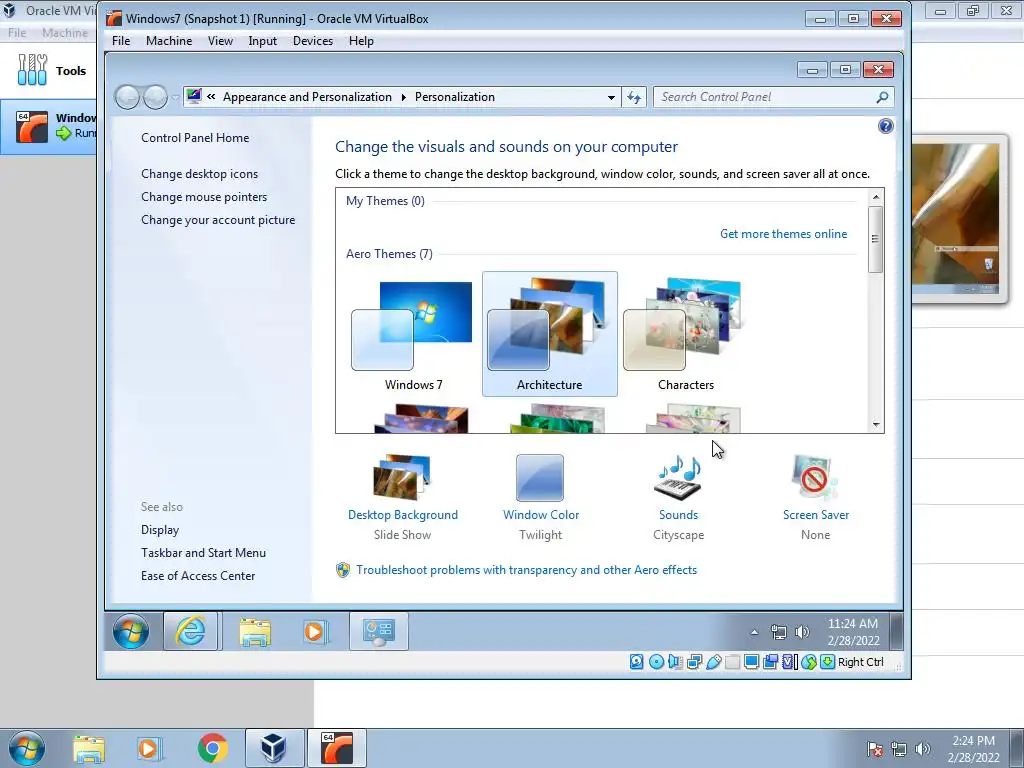The height and width of the screenshot is (768, 1024).
Task: Click the host Action Center flag icon
Action: [x=875, y=749]
